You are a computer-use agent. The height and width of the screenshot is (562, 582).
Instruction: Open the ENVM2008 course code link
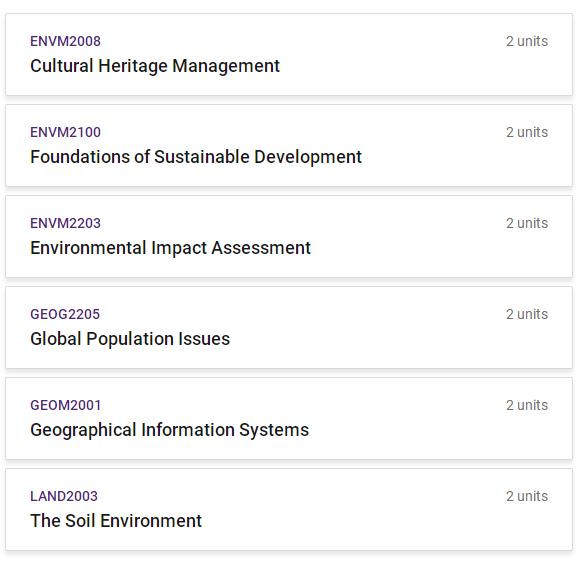tap(65, 41)
